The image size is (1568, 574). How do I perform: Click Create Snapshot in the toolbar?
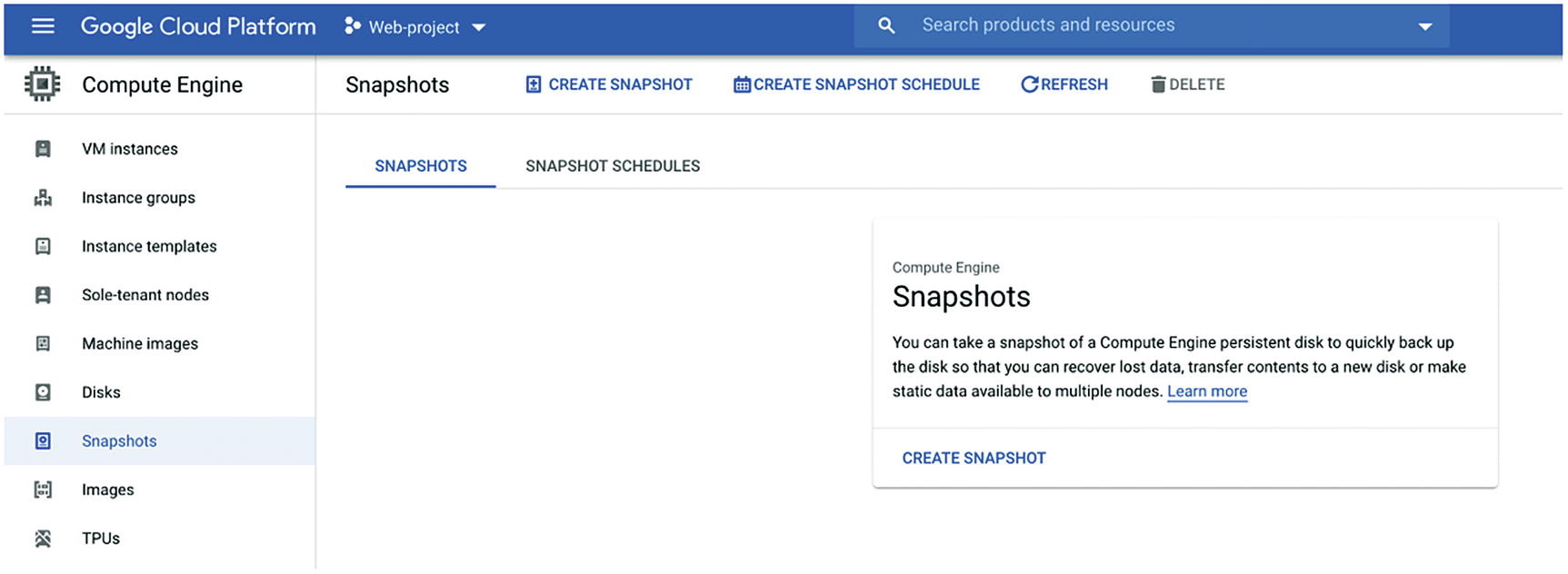tap(609, 84)
